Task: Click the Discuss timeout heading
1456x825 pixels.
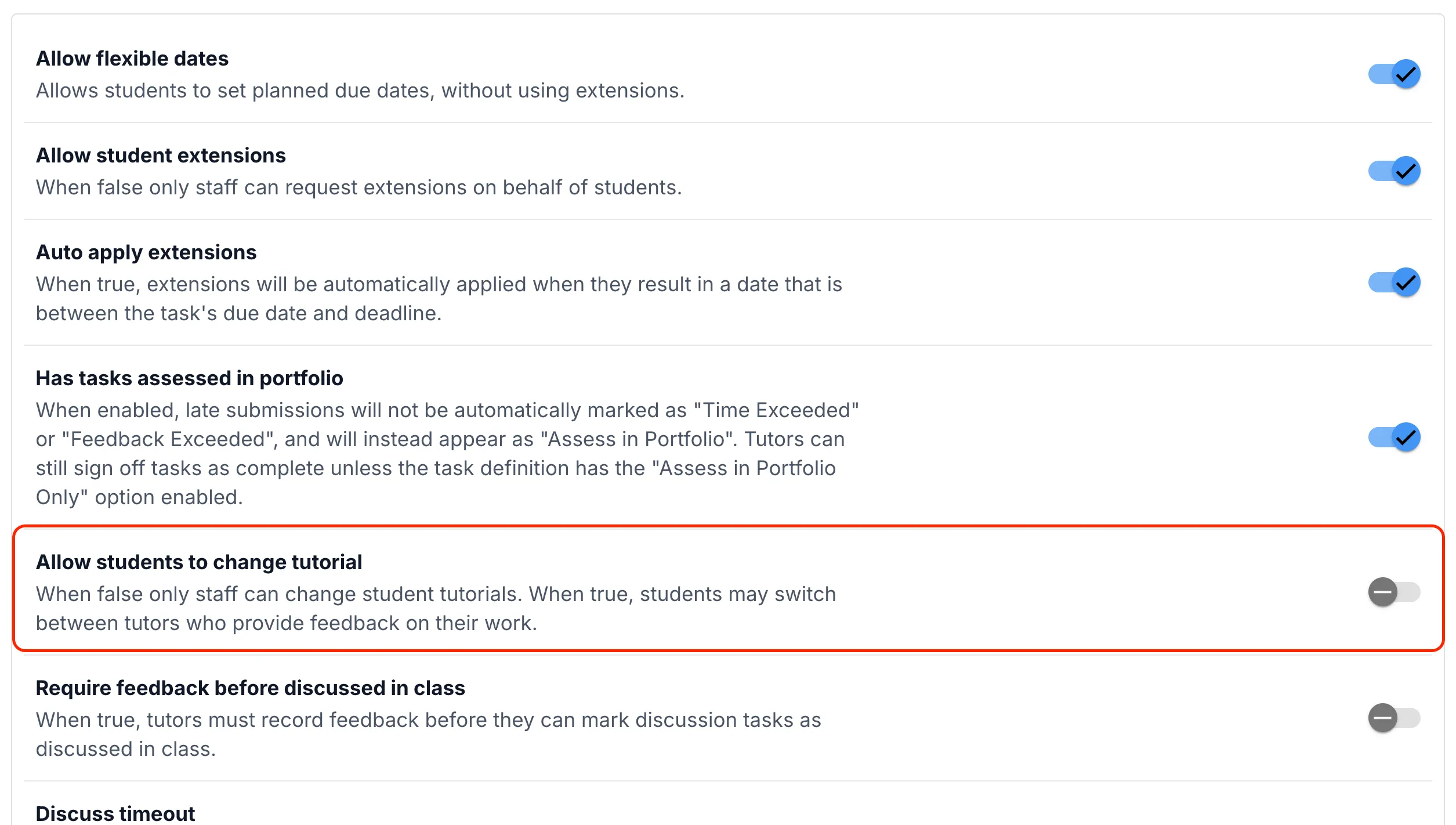Action: click(x=115, y=813)
